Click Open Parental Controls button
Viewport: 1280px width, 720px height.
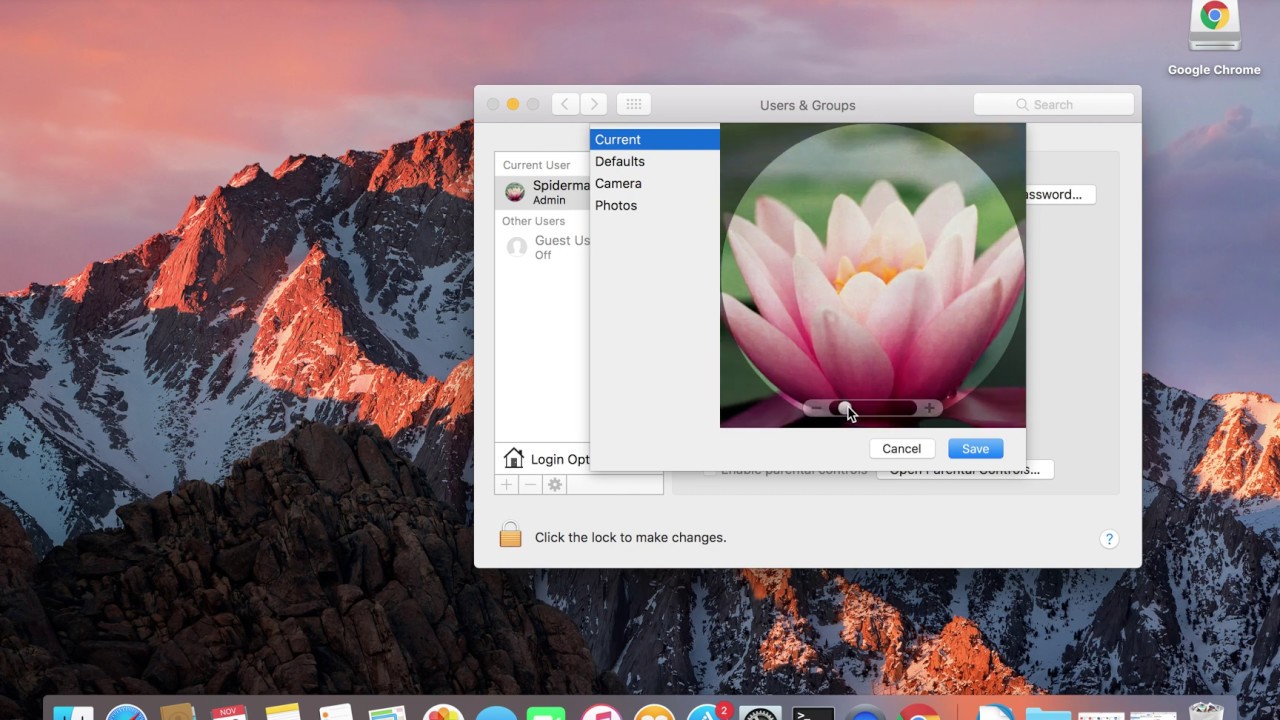click(965, 470)
